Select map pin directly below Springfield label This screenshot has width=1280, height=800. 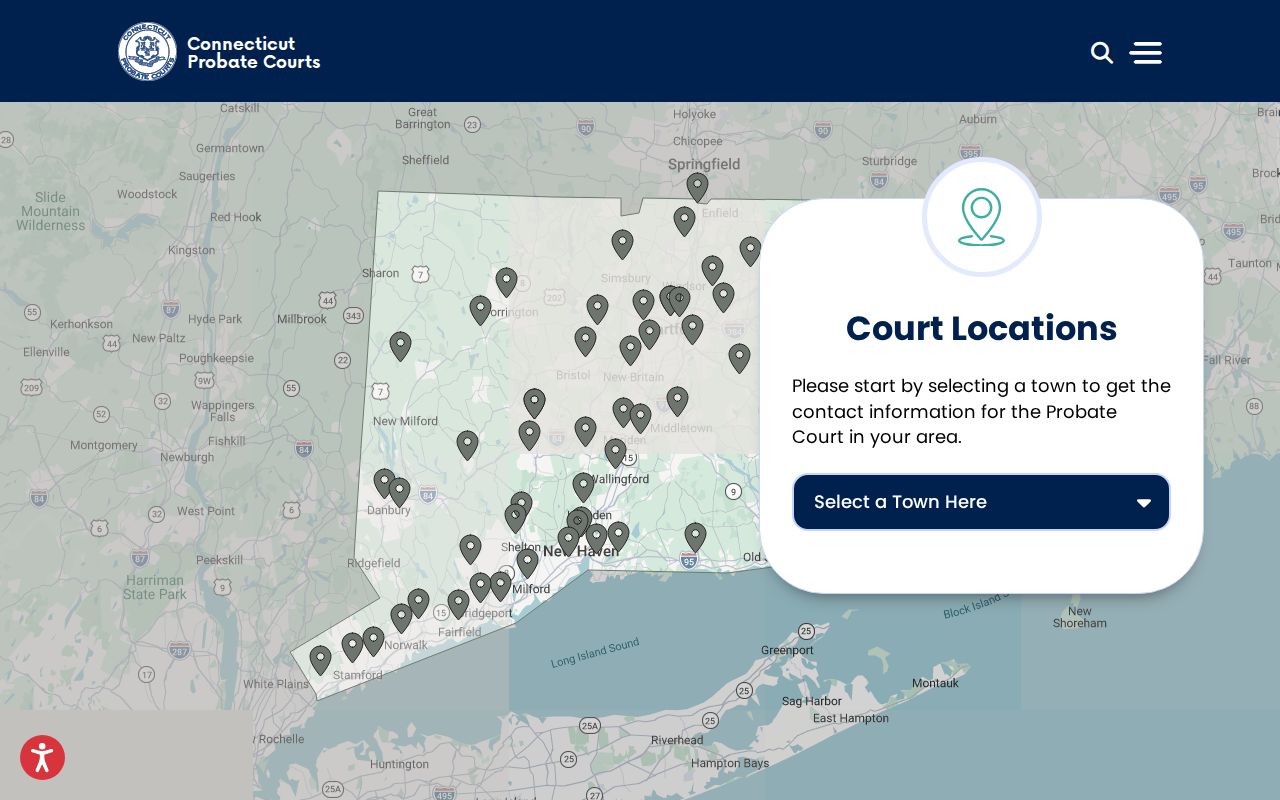click(698, 187)
